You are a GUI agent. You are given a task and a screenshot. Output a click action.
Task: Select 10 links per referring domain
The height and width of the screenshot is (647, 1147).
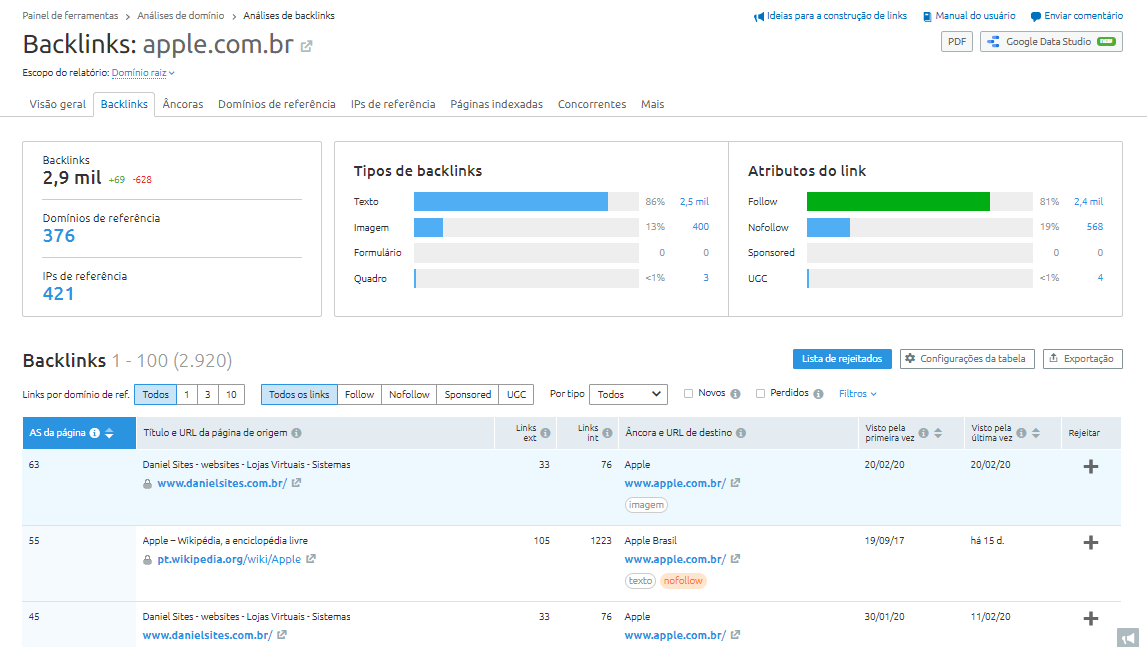click(231, 394)
